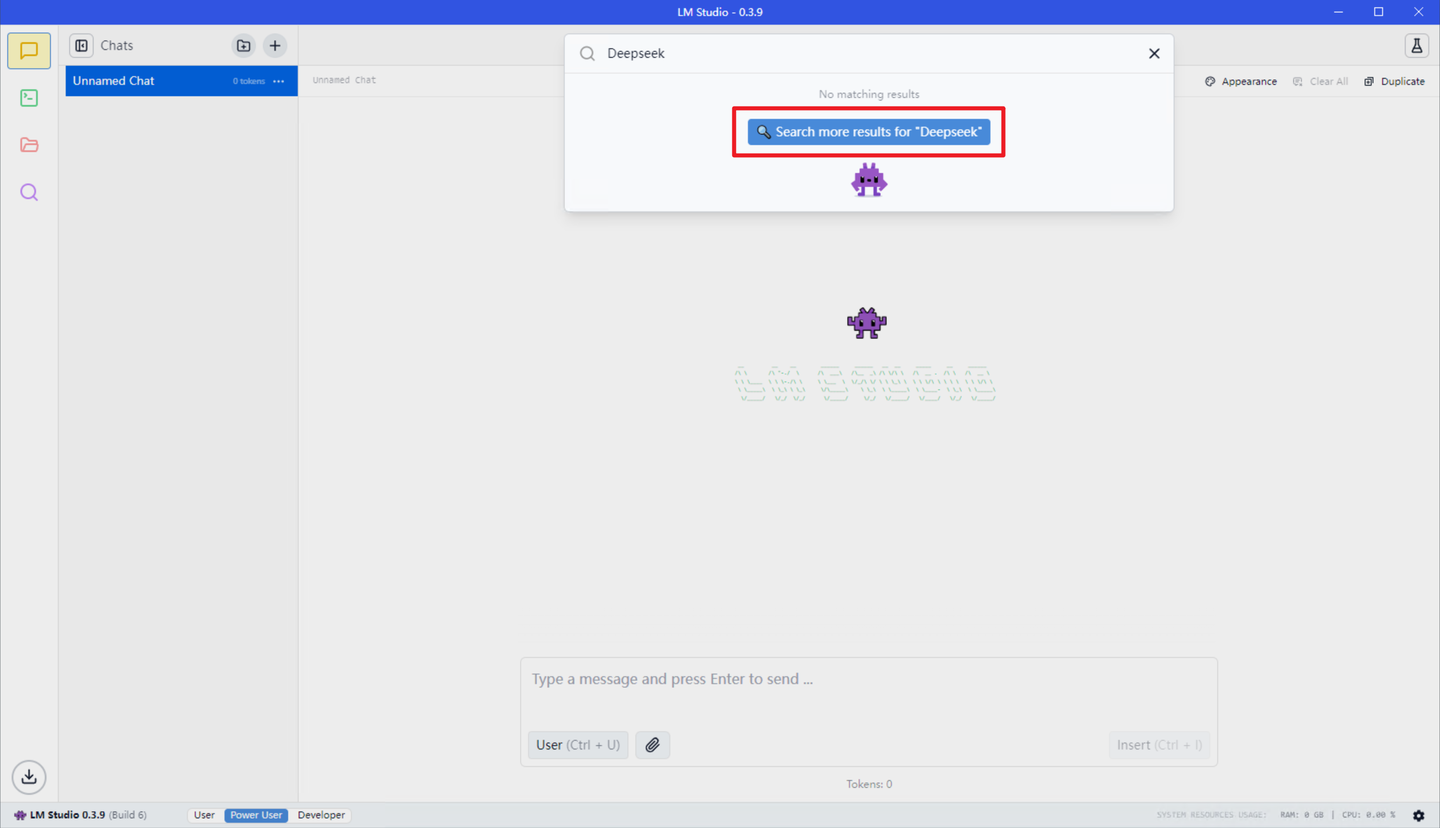Open Appearance options

coord(1241,81)
